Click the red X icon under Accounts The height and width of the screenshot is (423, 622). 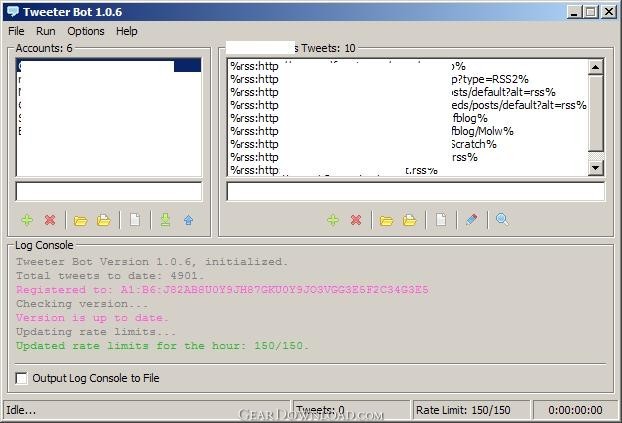coord(50,220)
